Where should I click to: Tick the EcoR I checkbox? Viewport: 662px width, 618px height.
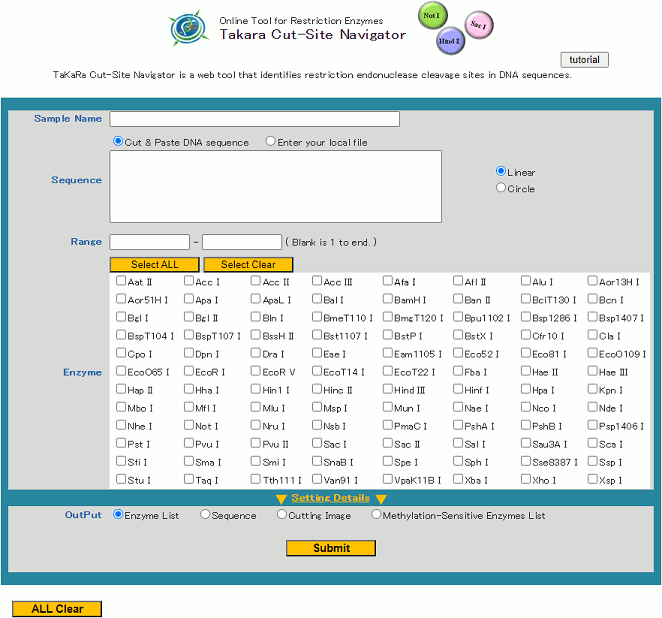point(189,371)
